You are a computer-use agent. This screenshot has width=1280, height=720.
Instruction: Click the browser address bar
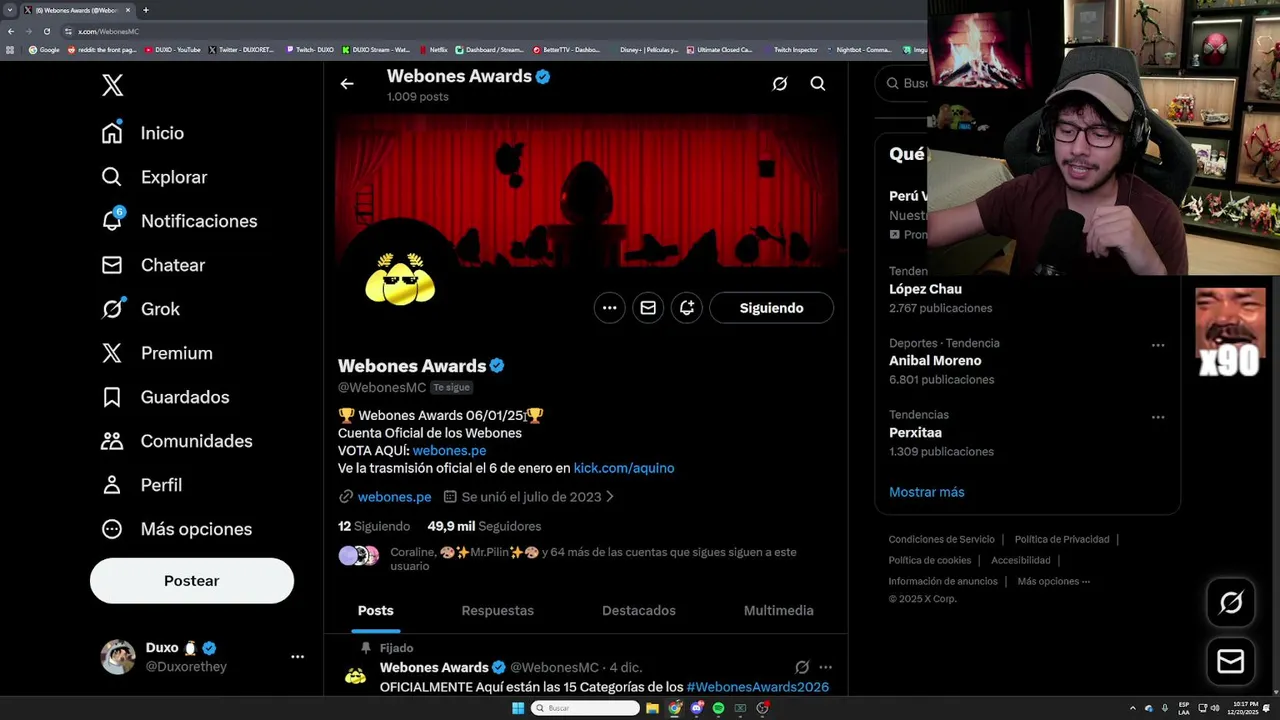[x=490, y=31]
